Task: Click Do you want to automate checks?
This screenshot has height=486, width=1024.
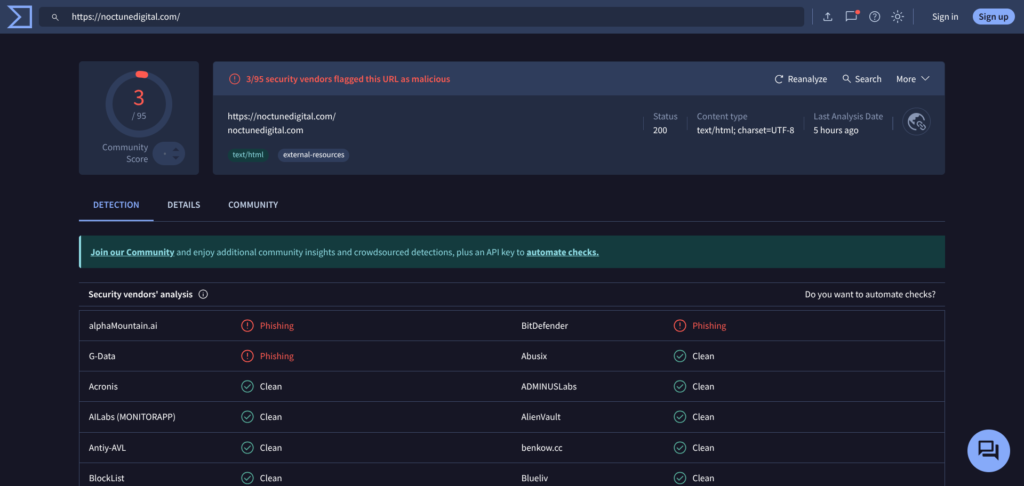Action: 870,295
